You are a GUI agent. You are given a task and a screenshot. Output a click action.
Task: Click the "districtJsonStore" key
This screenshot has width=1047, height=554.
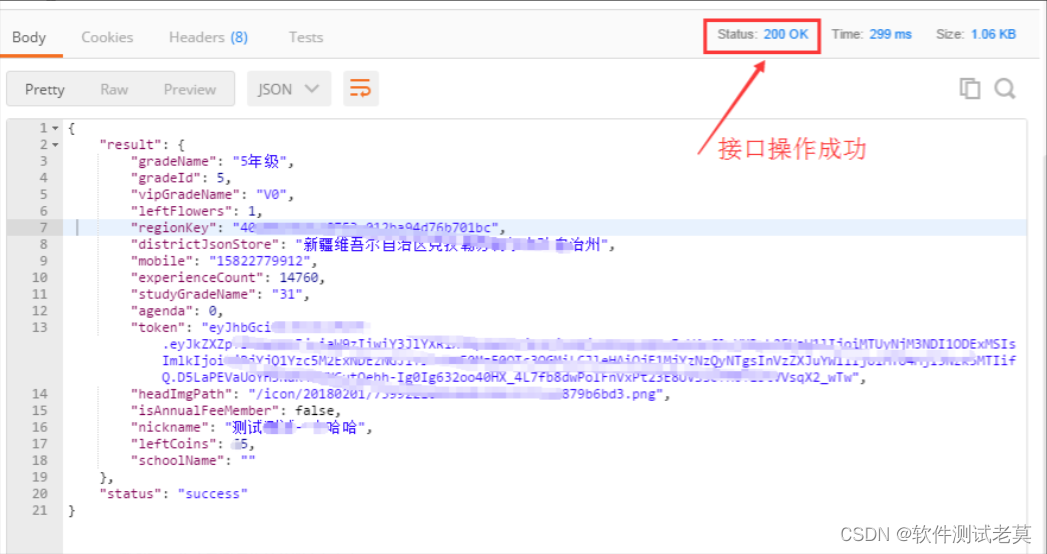tap(205, 245)
